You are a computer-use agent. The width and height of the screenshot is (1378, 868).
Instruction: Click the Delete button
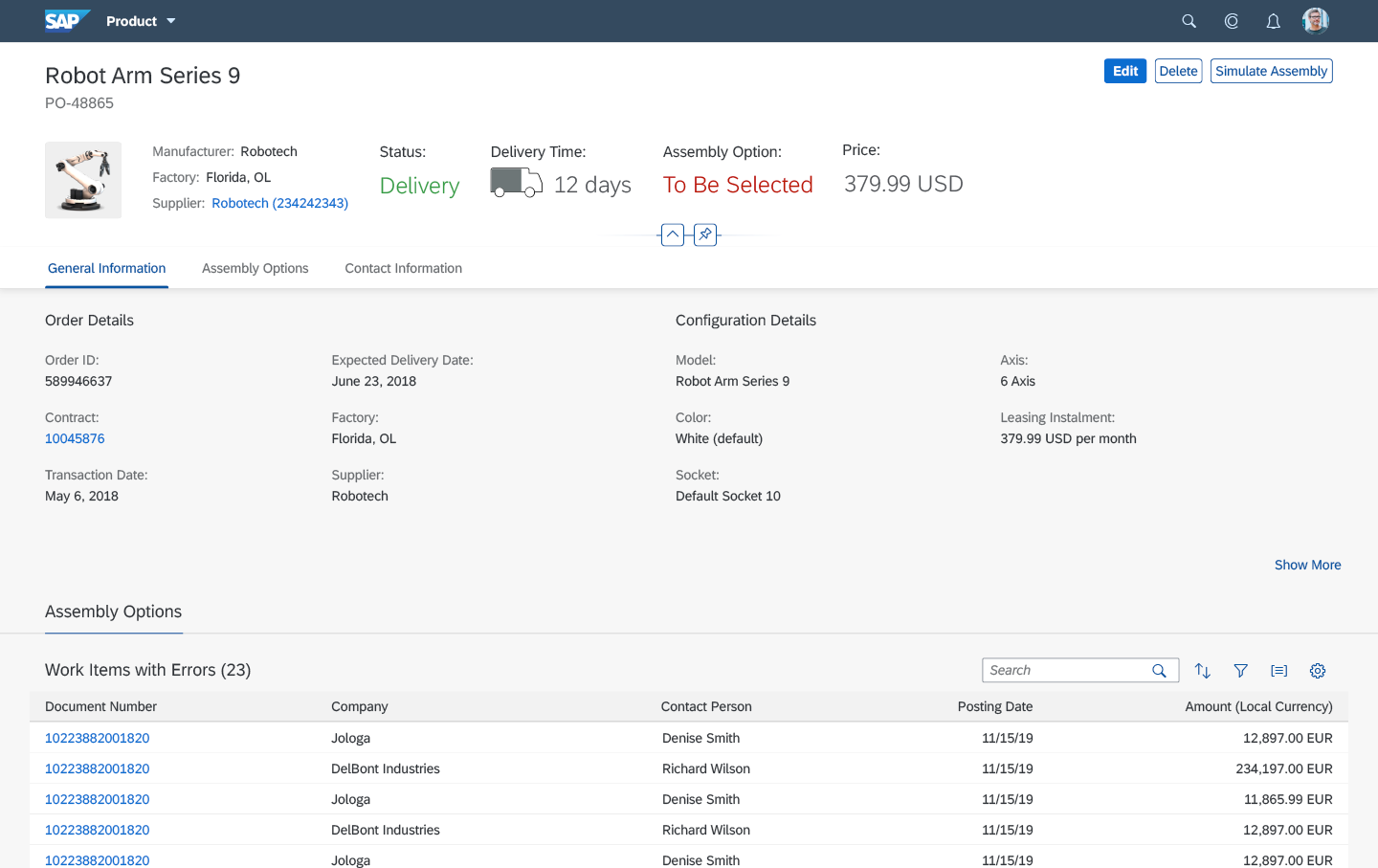tap(1178, 71)
